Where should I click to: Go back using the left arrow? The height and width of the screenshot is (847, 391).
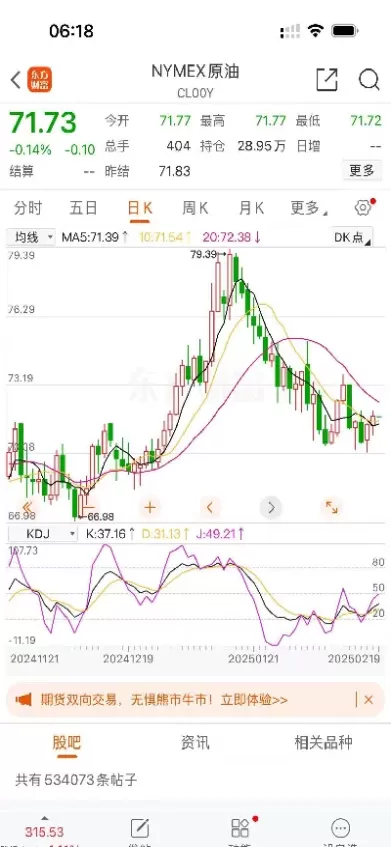point(16,80)
